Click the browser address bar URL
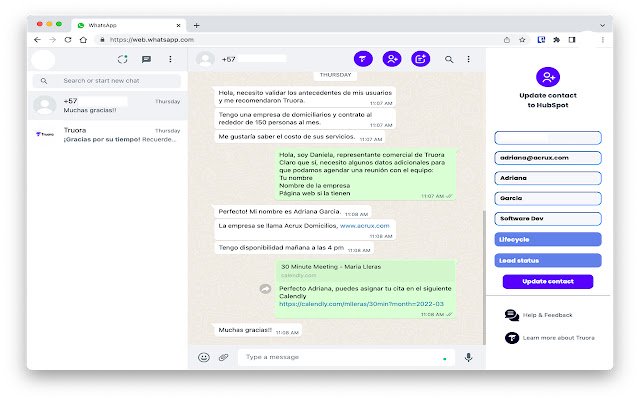This screenshot has width=640, height=400. (151, 40)
